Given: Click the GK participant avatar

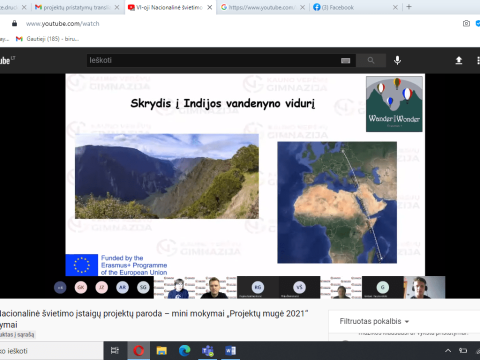Looking at the screenshot, I should click(81, 287).
